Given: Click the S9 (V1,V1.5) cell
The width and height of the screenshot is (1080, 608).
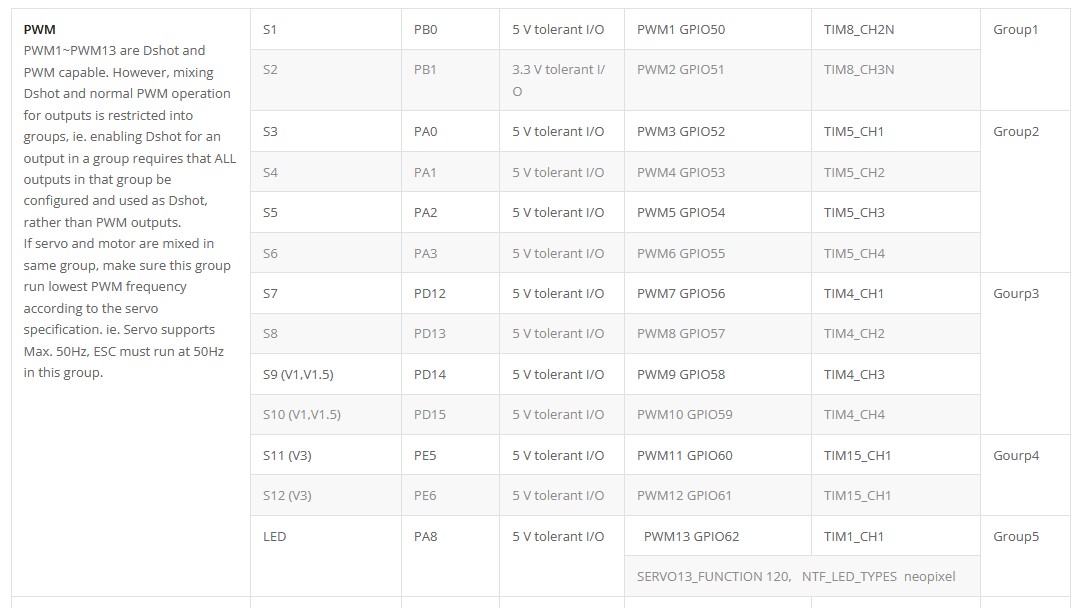Looking at the screenshot, I should pyautogui.click(x=326, y=375).
